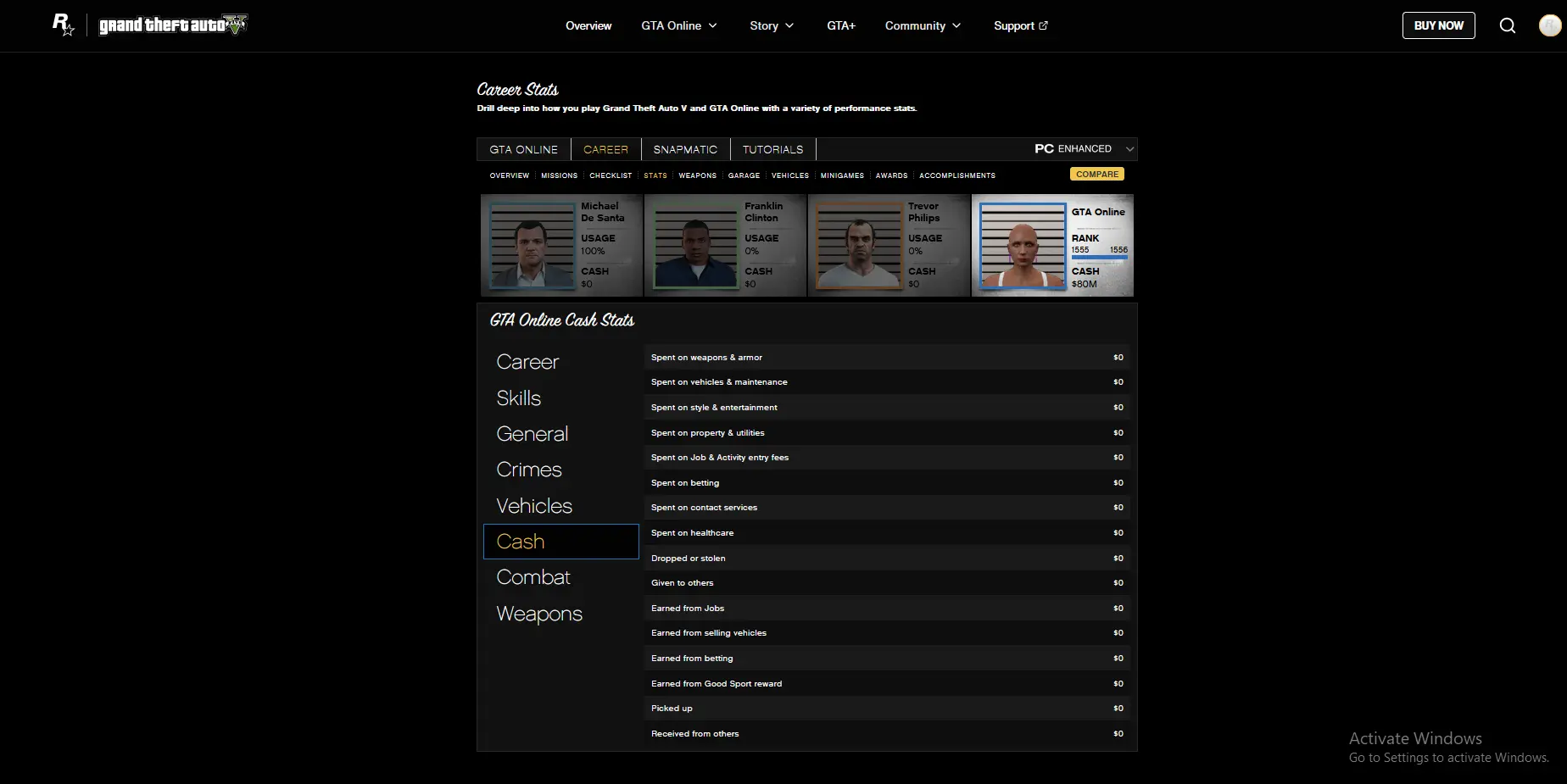
Task: Select Trevor Philips mugshot card
Action: 889,245
